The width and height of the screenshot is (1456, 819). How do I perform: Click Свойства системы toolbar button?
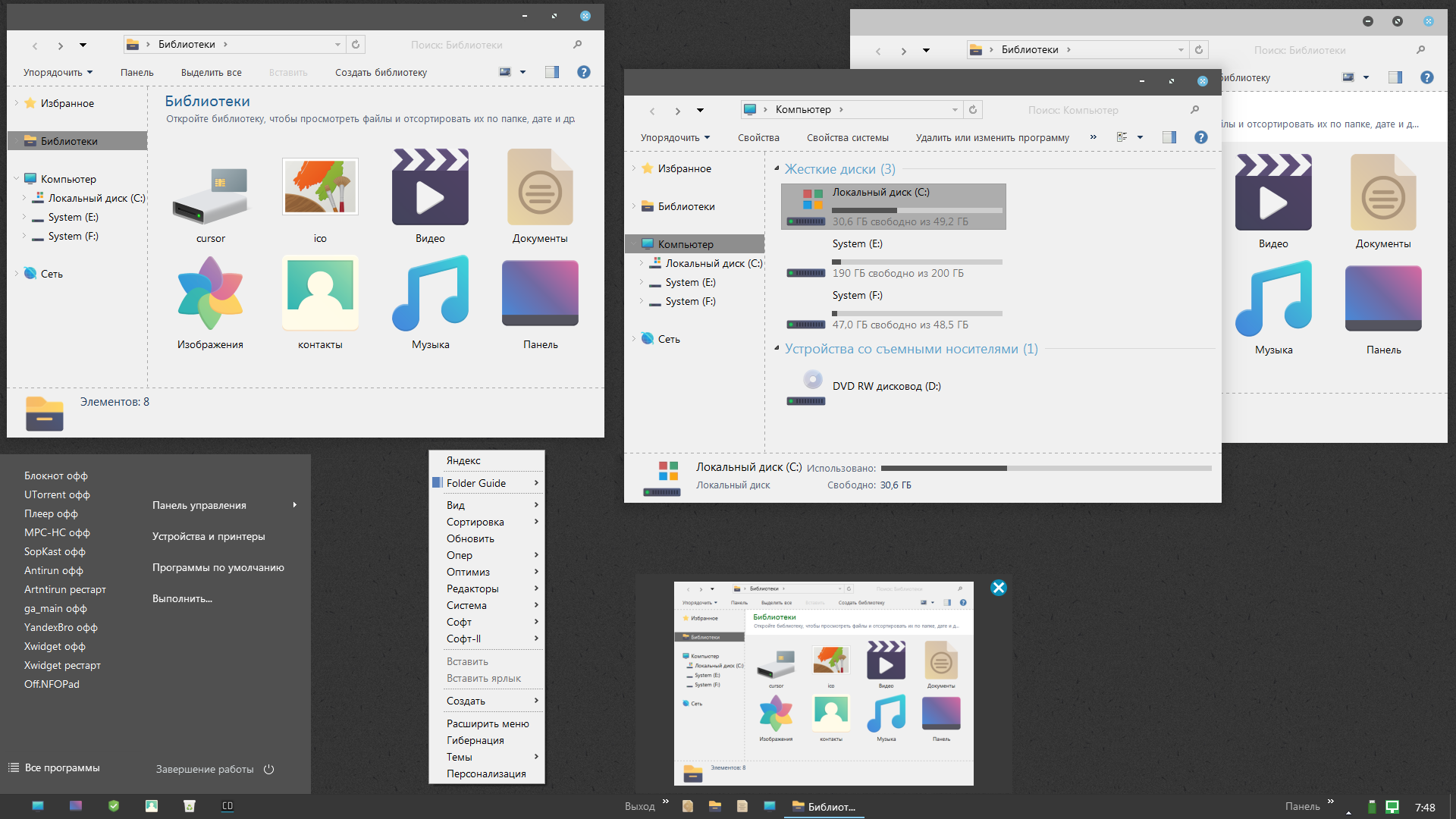[847, 138]
